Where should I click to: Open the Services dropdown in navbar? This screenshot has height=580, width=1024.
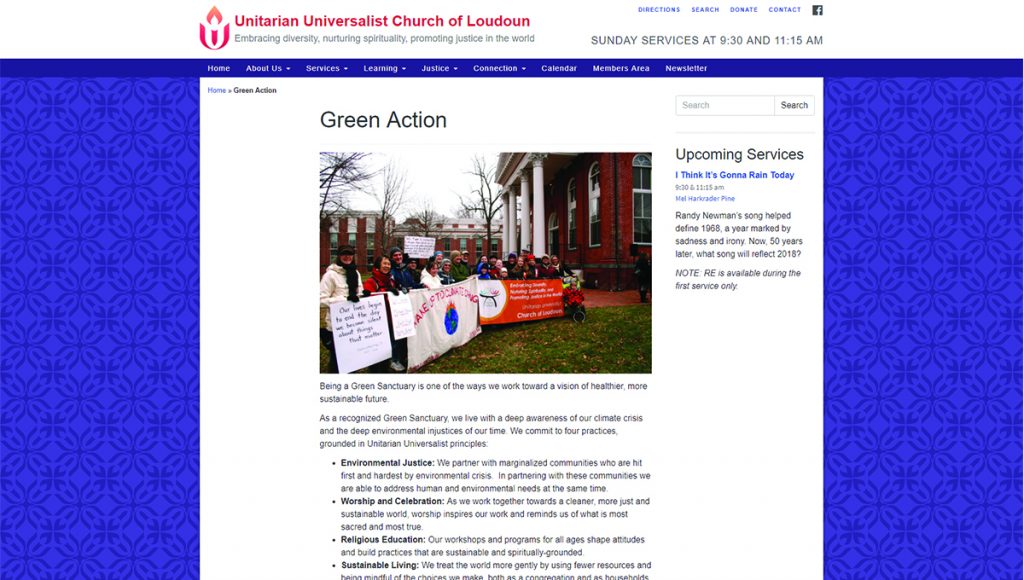[x=326, y=68]
